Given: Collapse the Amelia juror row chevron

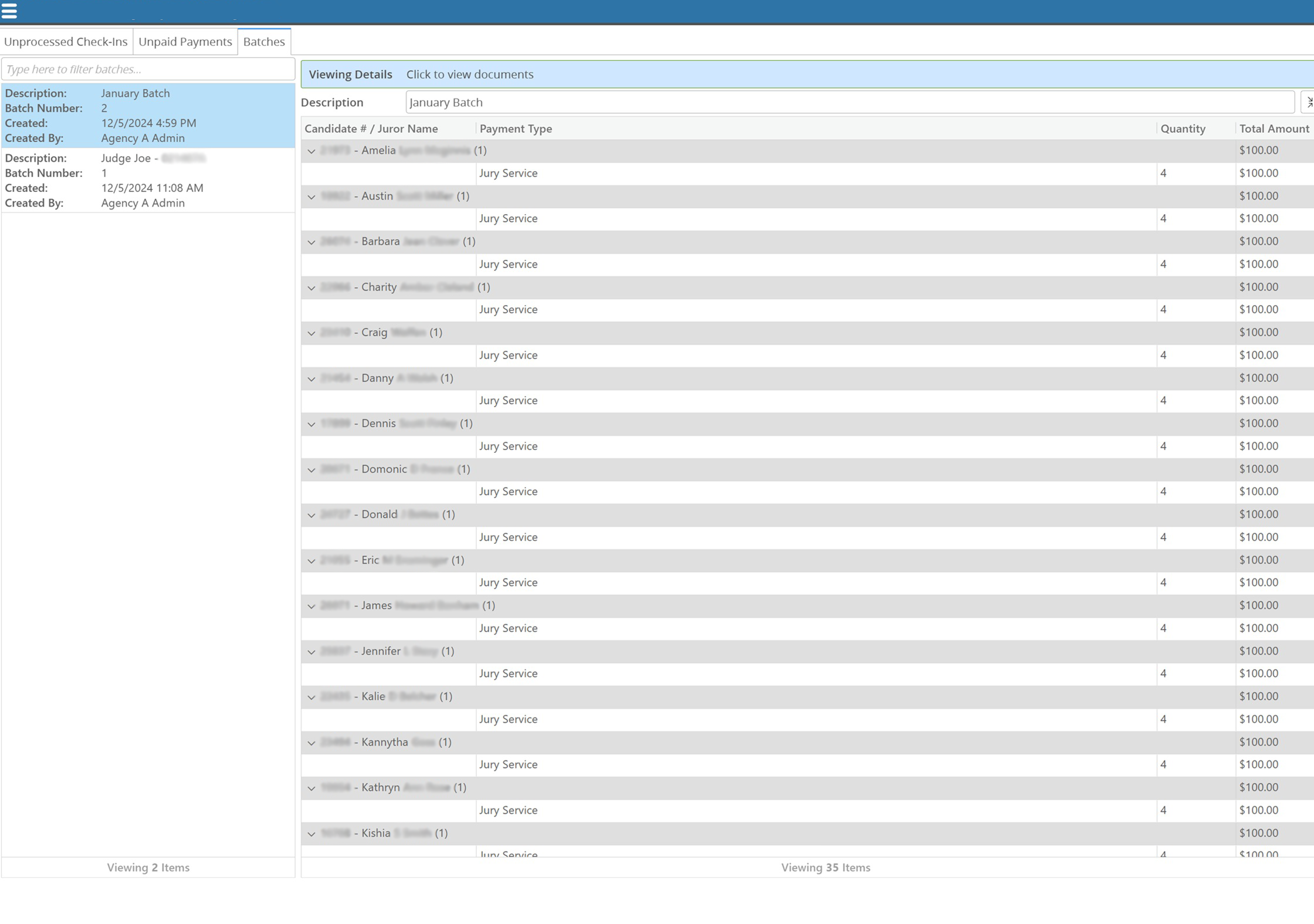Looking at the screenshot, I should click(311, 151).
